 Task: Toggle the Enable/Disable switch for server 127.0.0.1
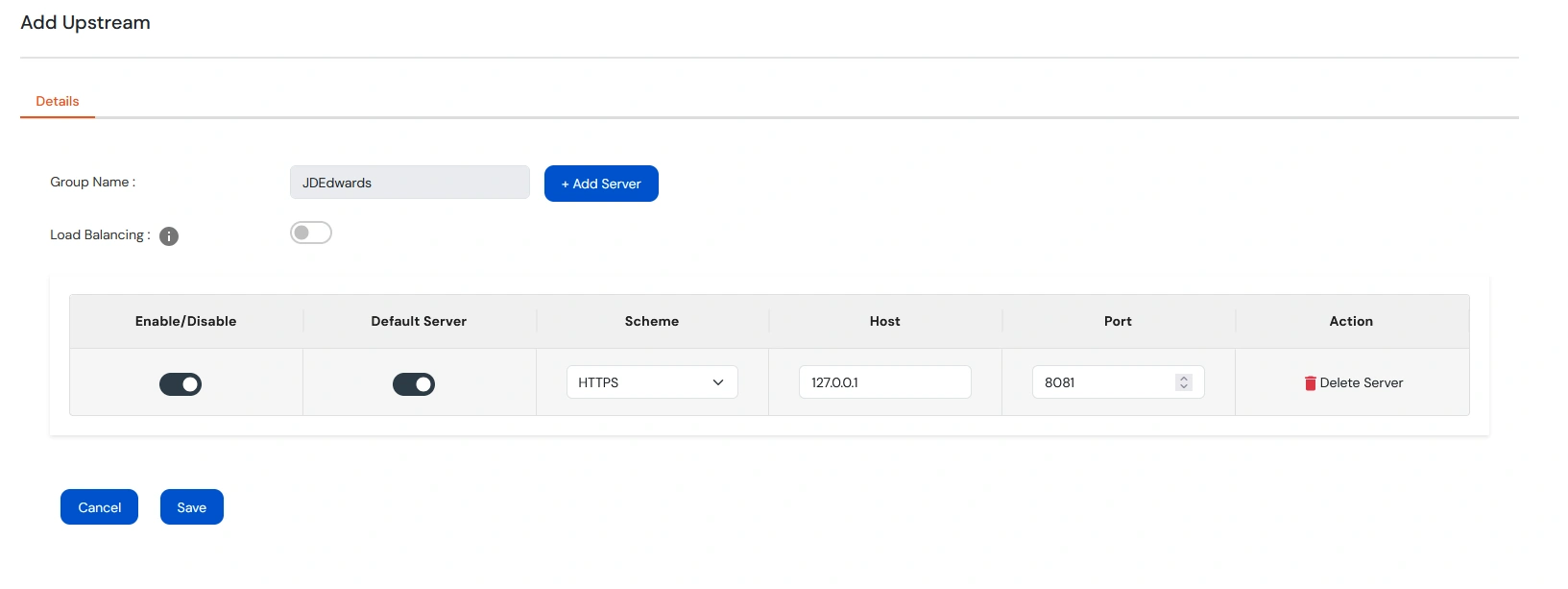pos(181,384)
